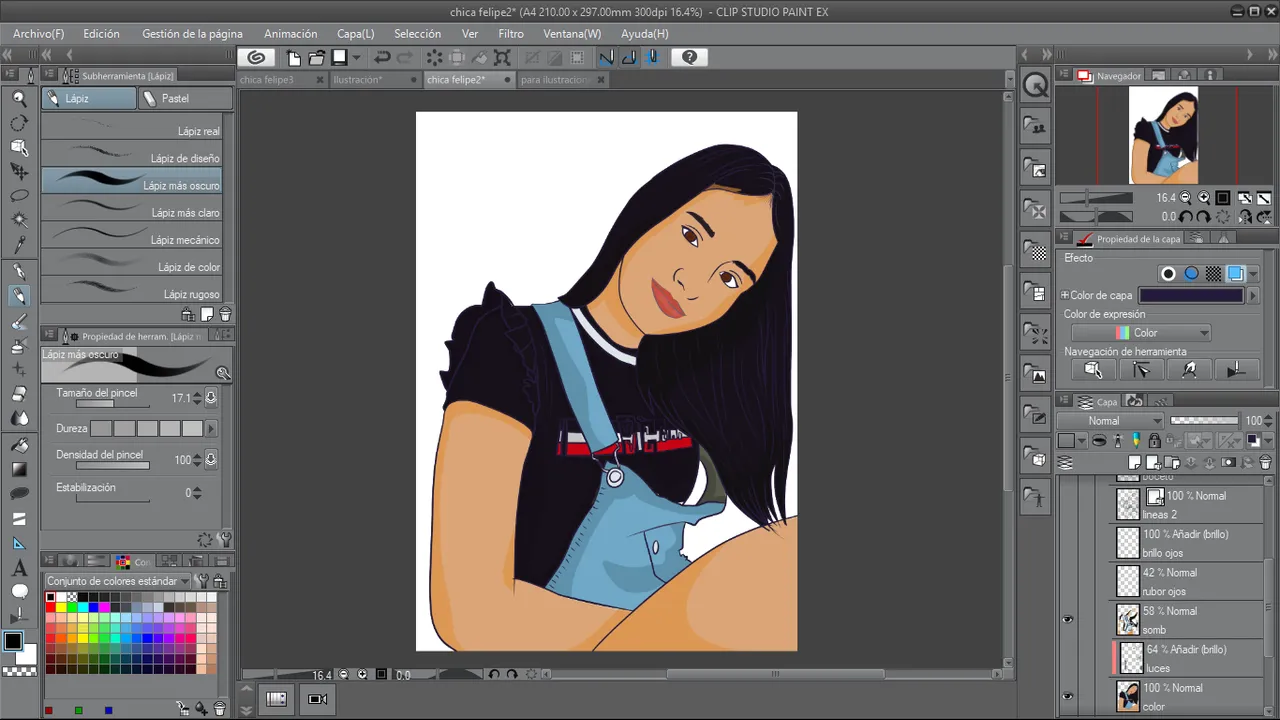The width and height of the screenshot is (1280, 720).
Task: Select the Fill bucket tool
Action: (19, 444)
